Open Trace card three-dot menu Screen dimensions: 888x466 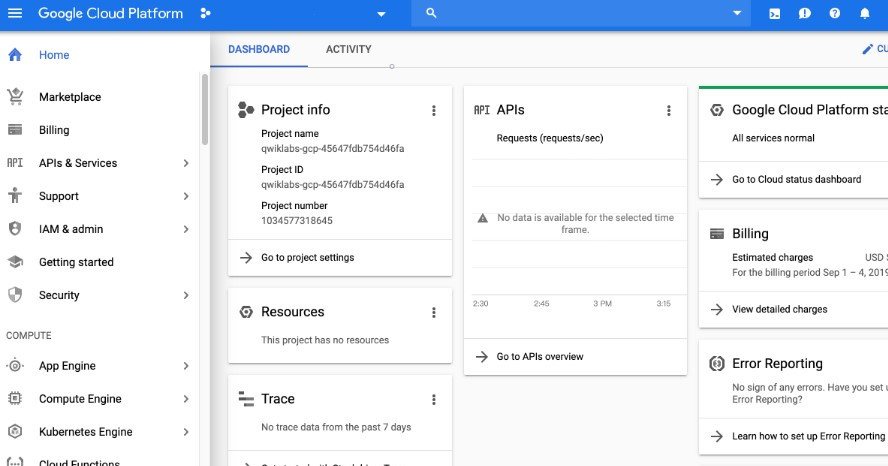point(434,400)
